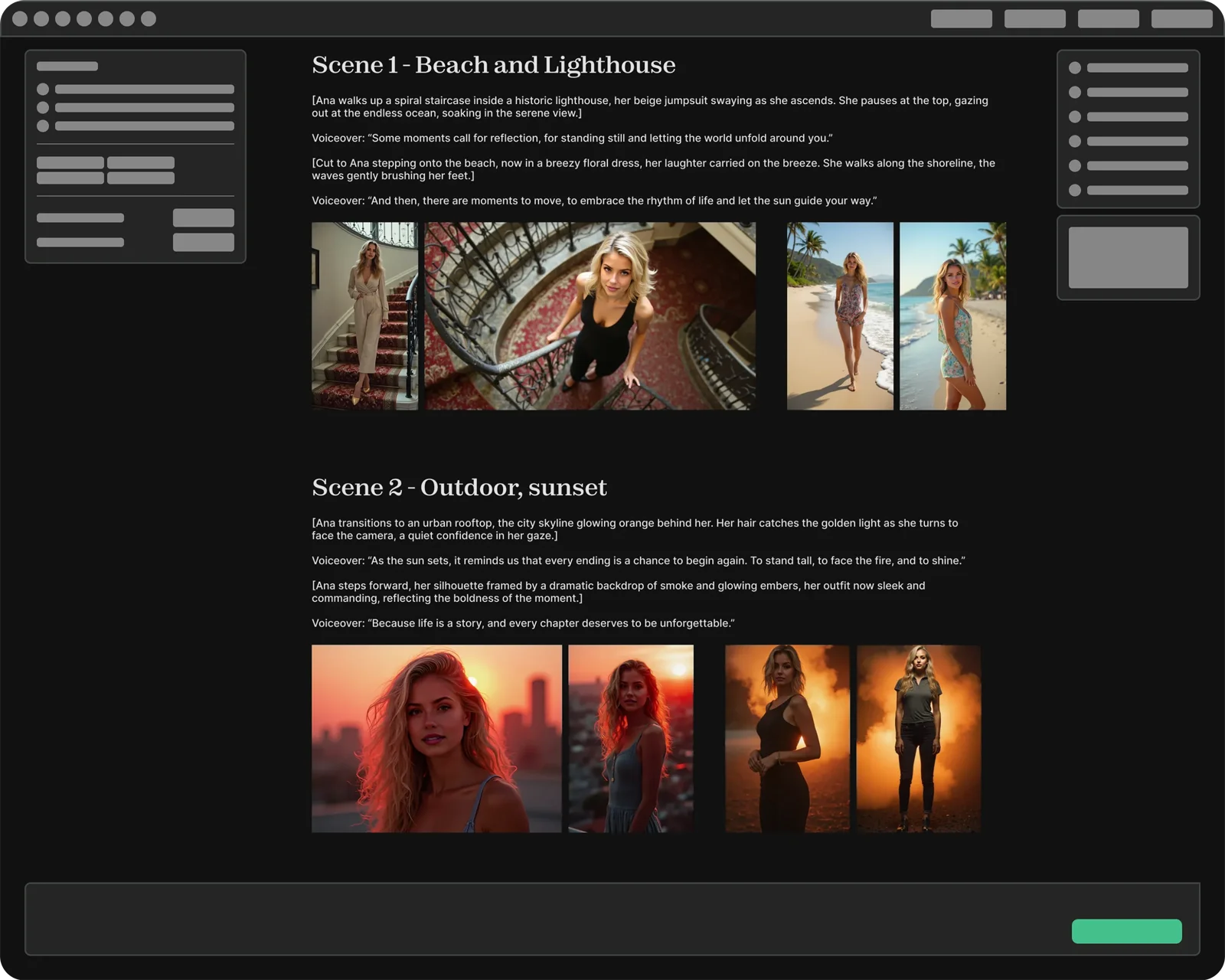
Task: Open the sunset skyline close-up portrait
Action: tap(436, 739)
